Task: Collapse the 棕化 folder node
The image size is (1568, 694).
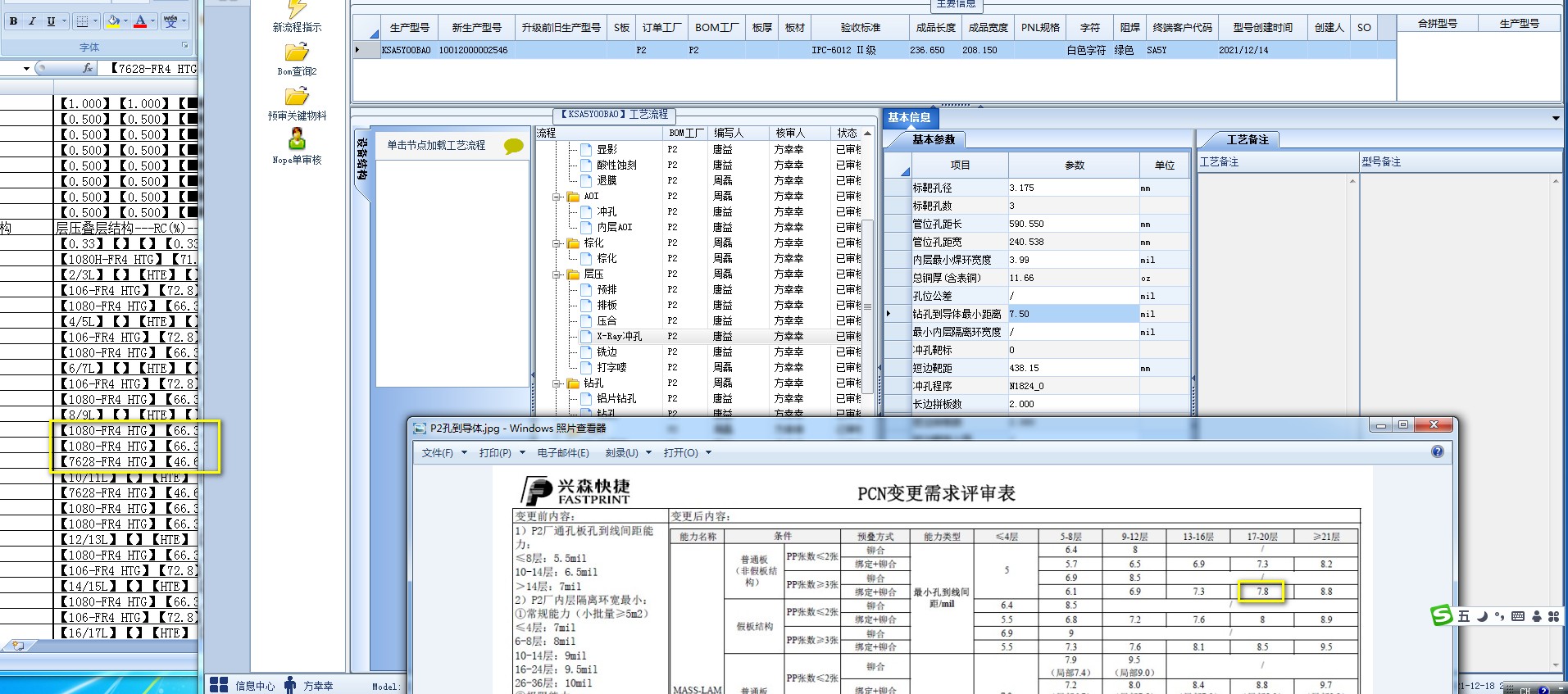Action: (557, 243)
